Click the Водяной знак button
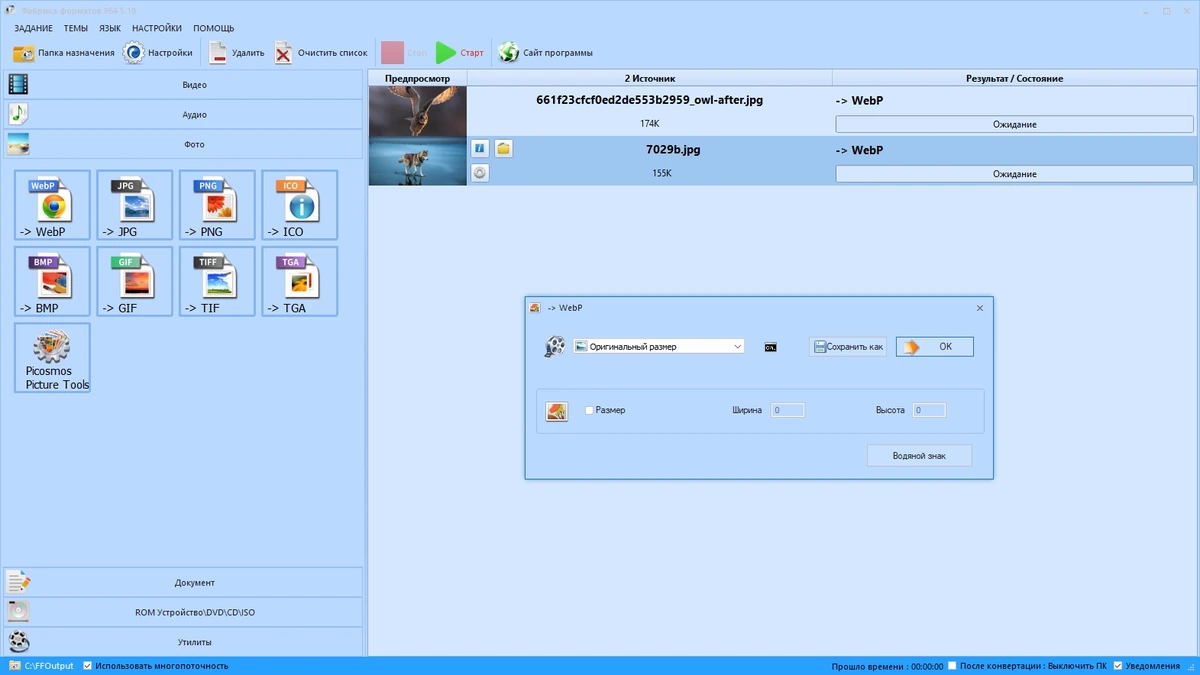This screenshot has width=1200, height=675. [919, 455]
